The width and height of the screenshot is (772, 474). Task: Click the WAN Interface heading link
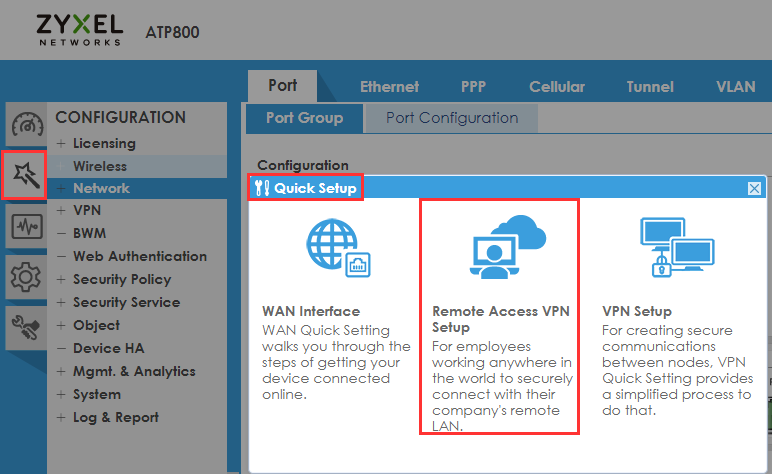coord(310,311)
